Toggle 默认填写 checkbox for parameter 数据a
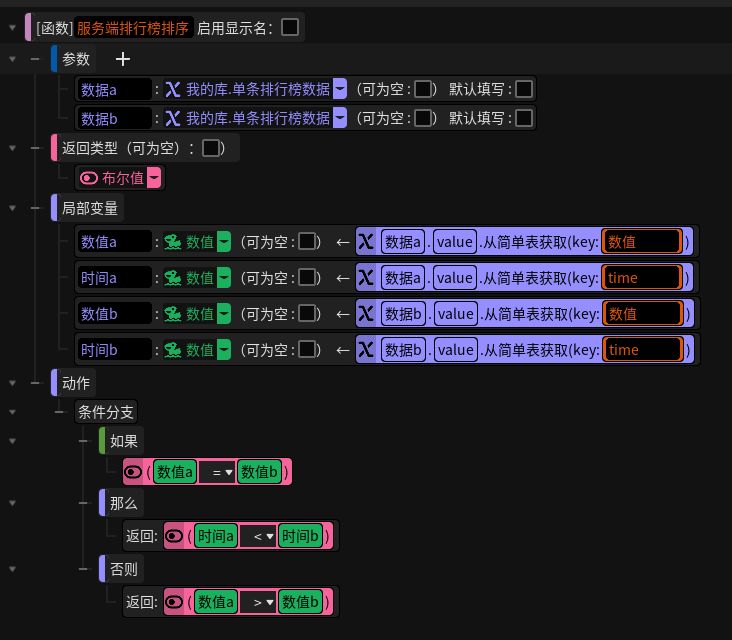The image size is (732, 640). point(524,89)
